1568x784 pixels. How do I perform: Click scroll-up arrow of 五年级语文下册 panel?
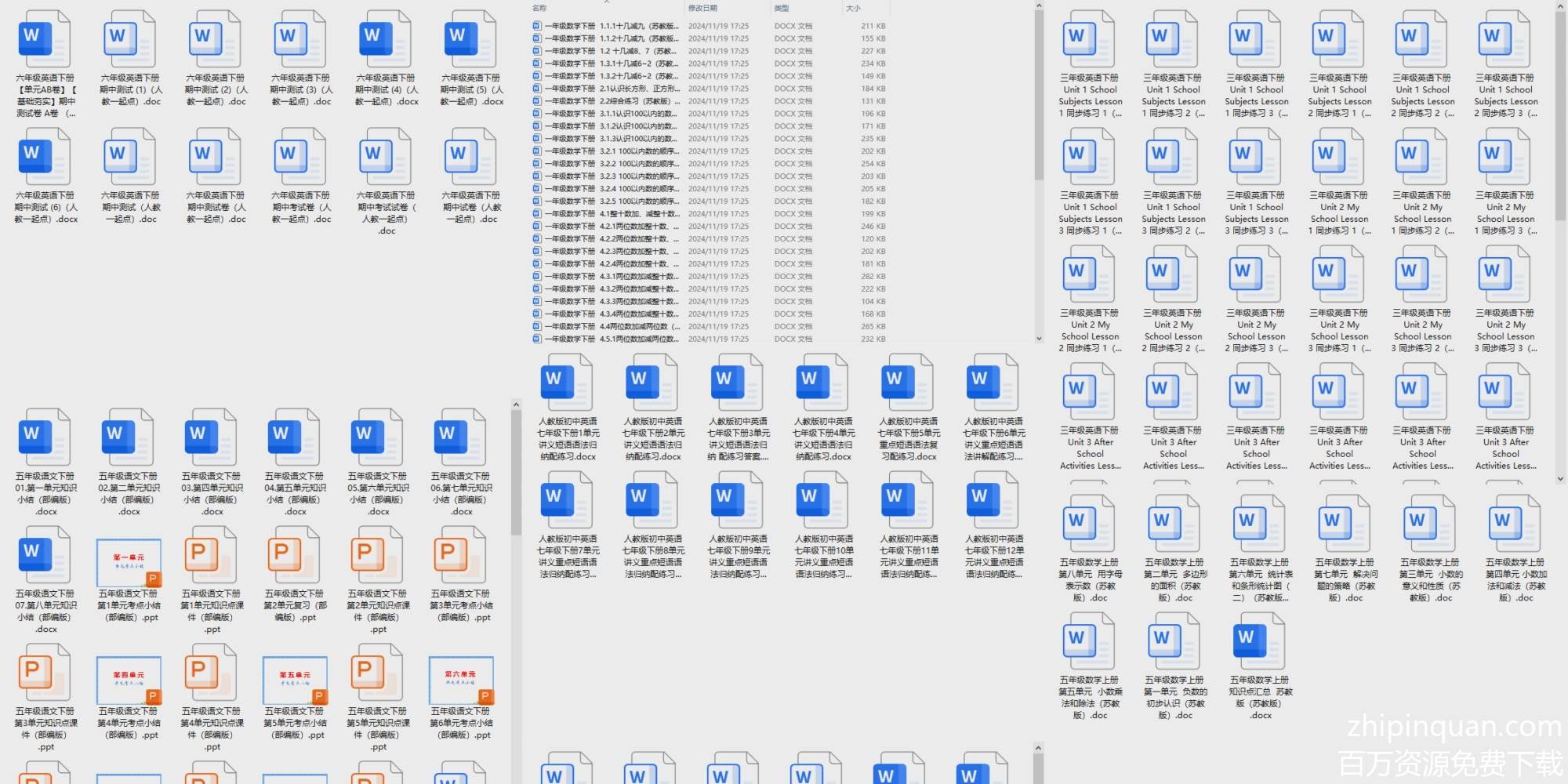(516, 405)
